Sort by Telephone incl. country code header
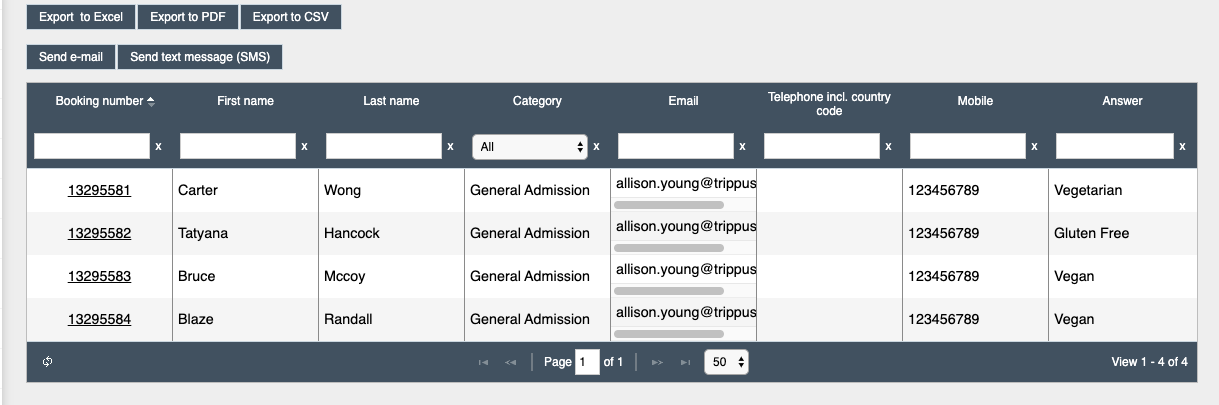The height and width of the screenshot is (405, 1219). [829, 104]
